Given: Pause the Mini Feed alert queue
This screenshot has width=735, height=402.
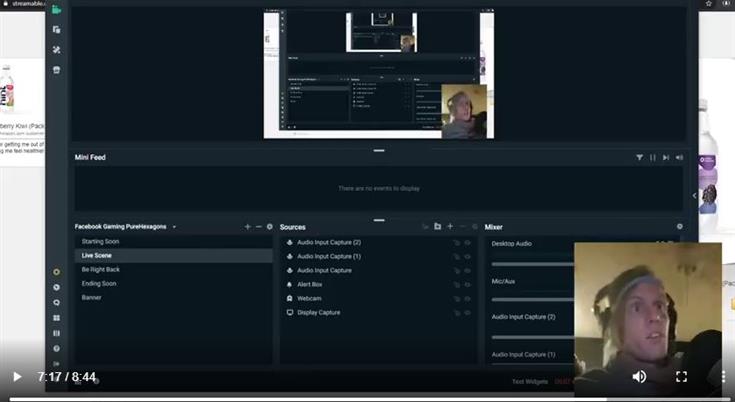Looking at the screenshot, I should point(652,157).
